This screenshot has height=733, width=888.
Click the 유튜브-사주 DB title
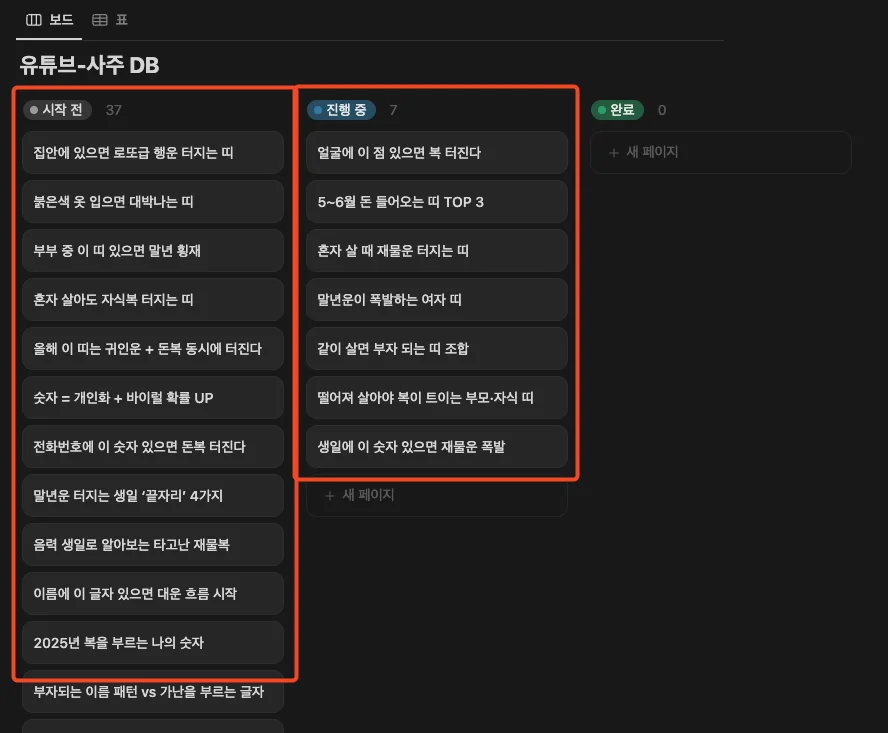[89, 65]
